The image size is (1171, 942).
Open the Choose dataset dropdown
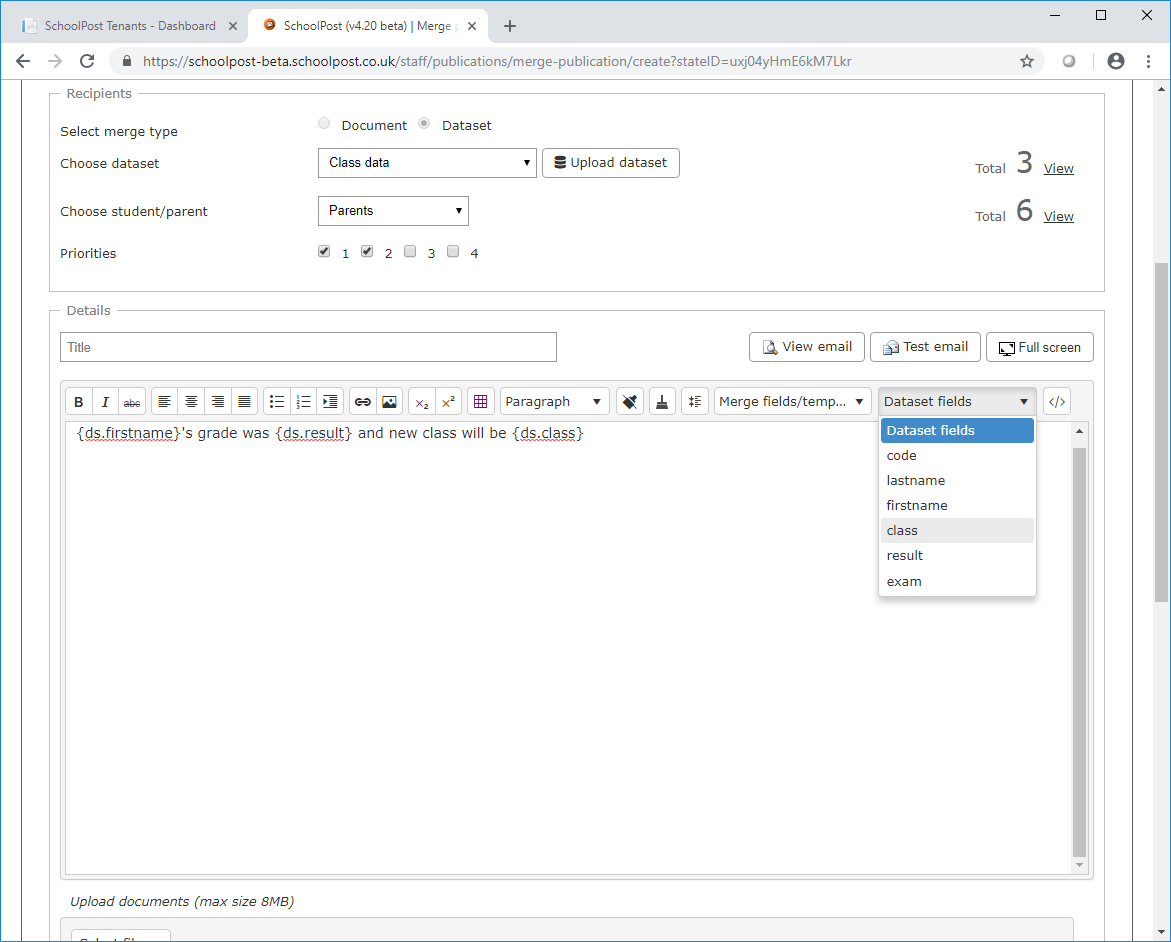point(427,163)
